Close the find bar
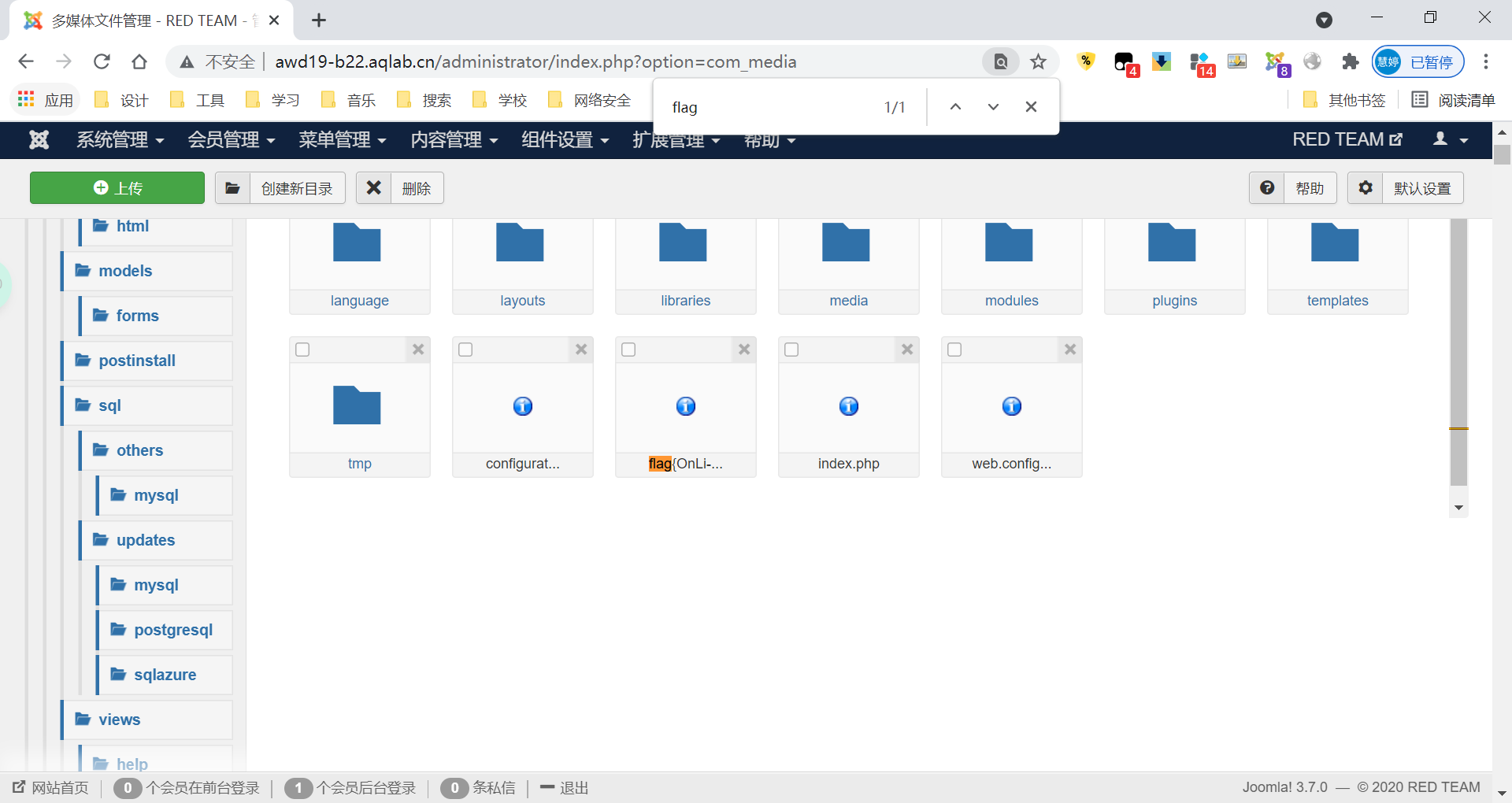 [1031, 107]
